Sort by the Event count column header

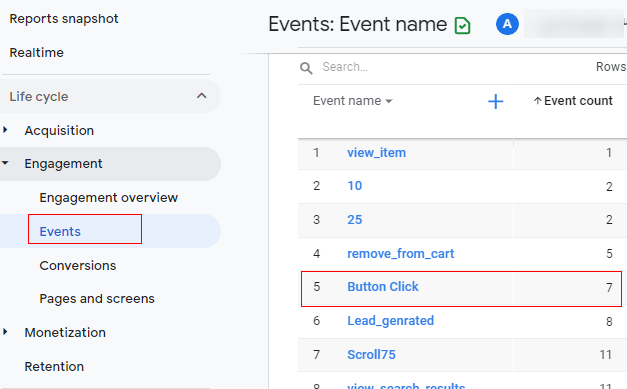point(573,101)
